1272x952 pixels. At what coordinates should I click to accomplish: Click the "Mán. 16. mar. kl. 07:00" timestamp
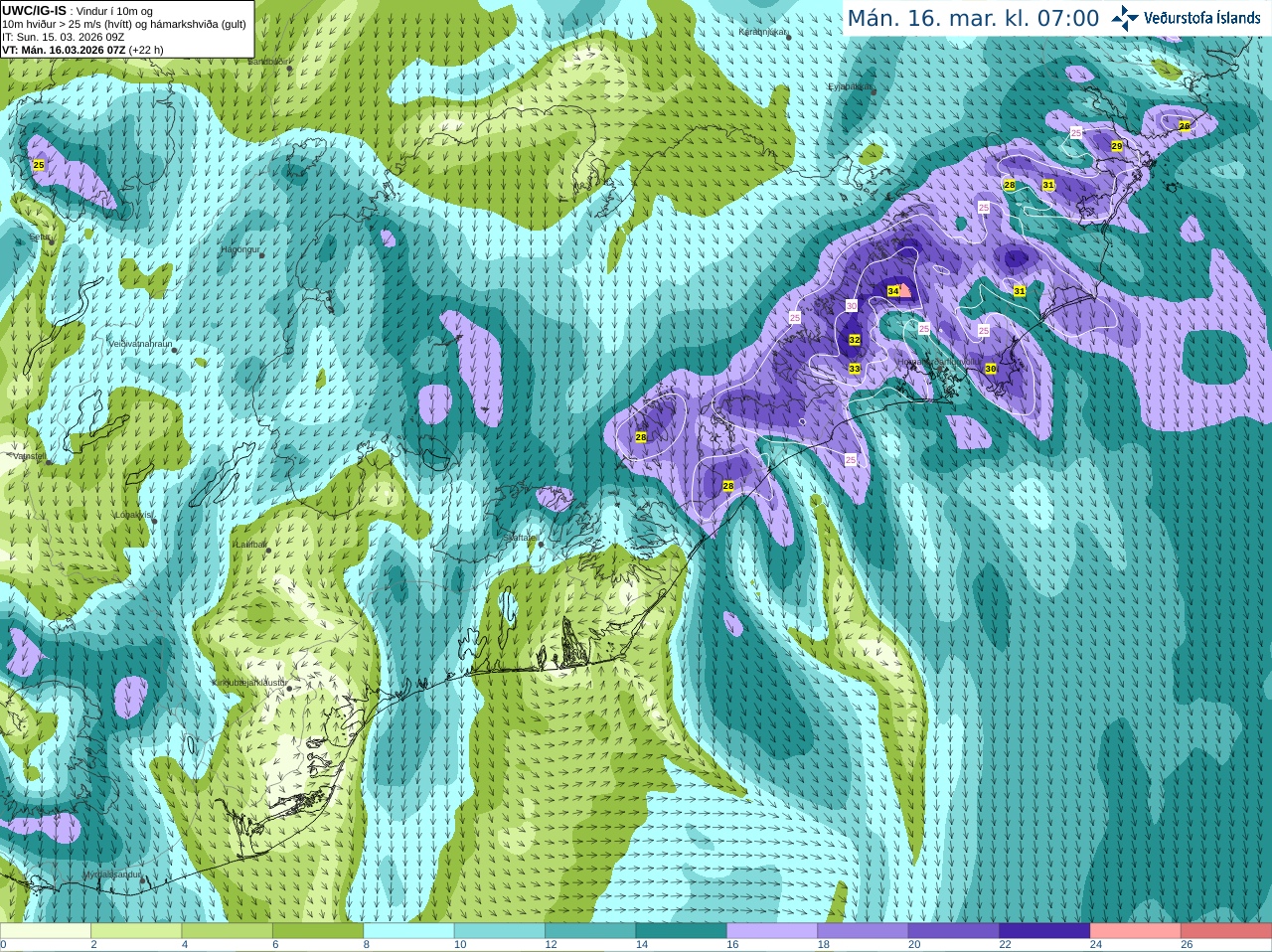973,18
